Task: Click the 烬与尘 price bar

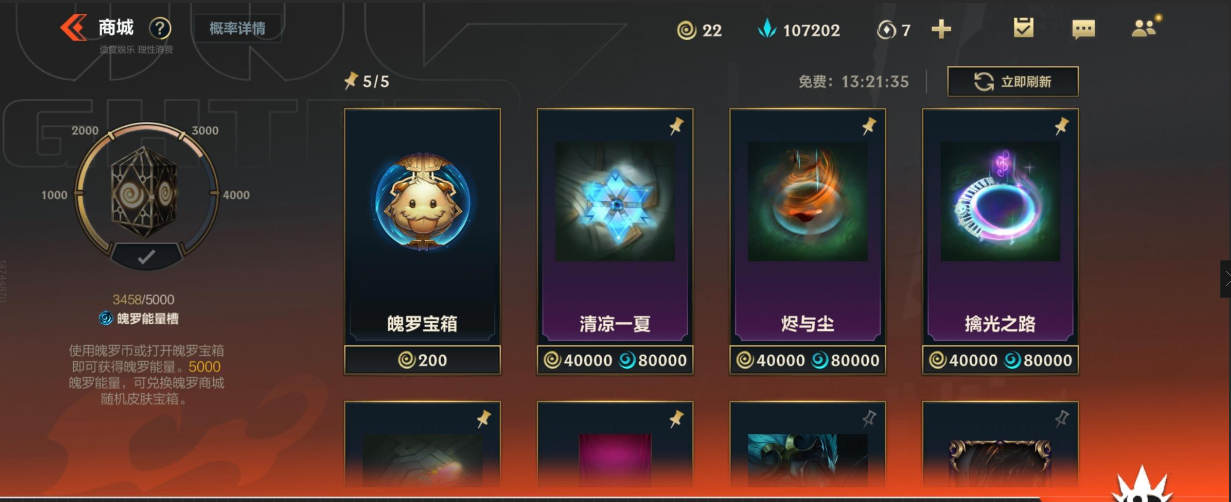Action: pos(808,360)
